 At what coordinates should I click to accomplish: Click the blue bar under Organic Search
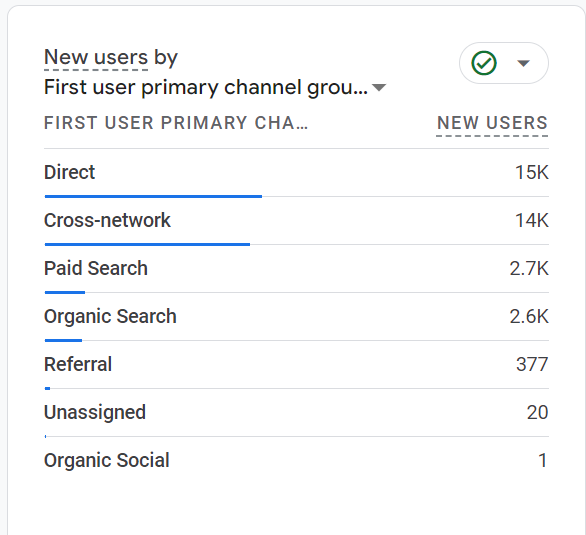coord(63,340)
